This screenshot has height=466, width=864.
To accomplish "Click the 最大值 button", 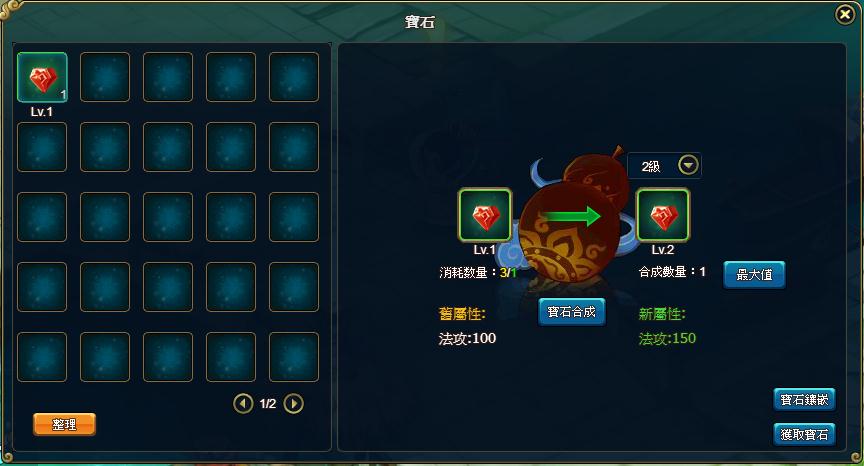I will pyautogui.click(x=754, y=274).
